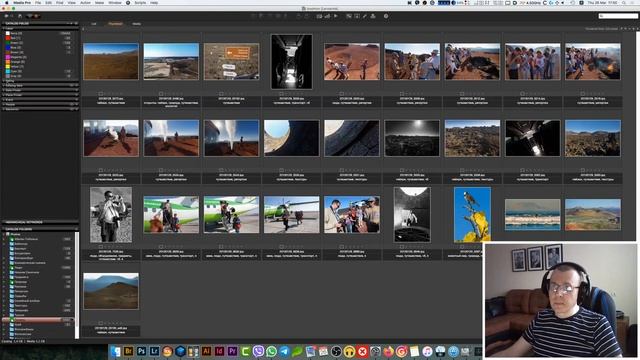
Task: Click the Viber icon in the dock
Action: [x=258, y=351]
